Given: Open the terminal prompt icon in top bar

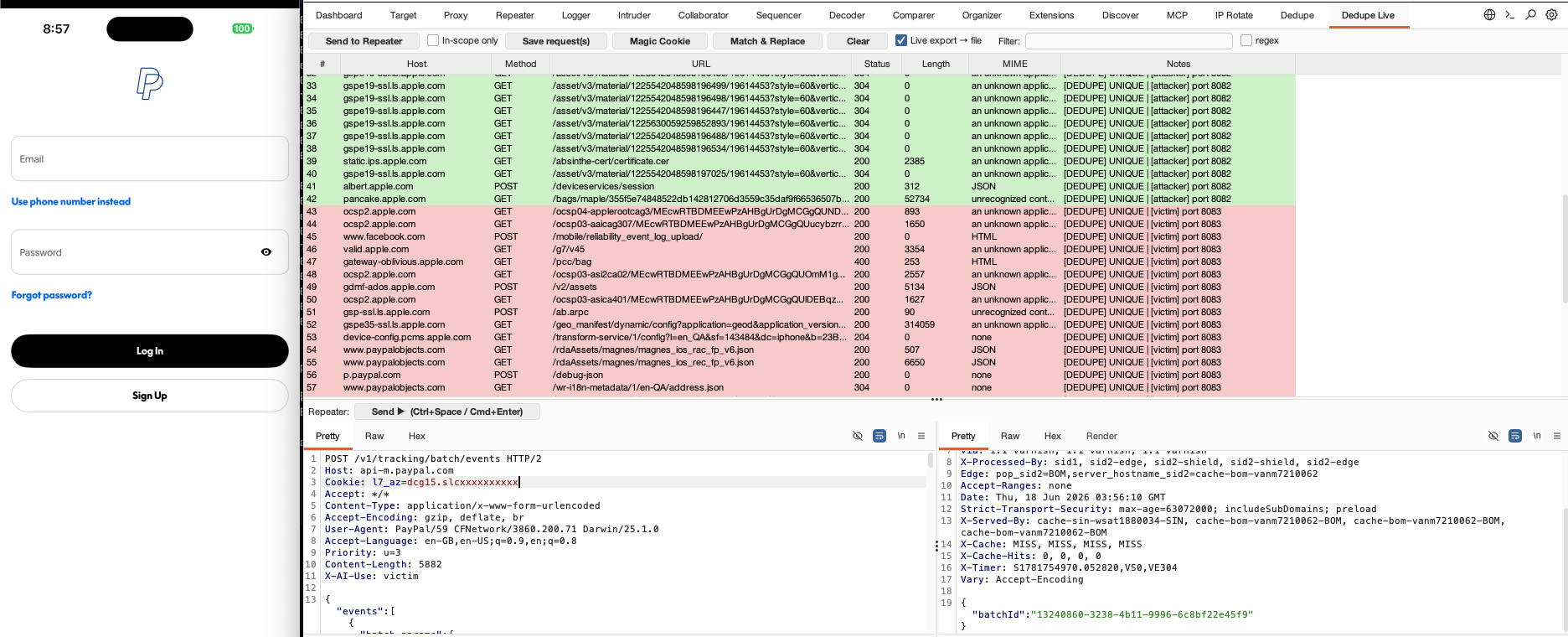Looking at the screenshot, I should tap(1510, 14).
